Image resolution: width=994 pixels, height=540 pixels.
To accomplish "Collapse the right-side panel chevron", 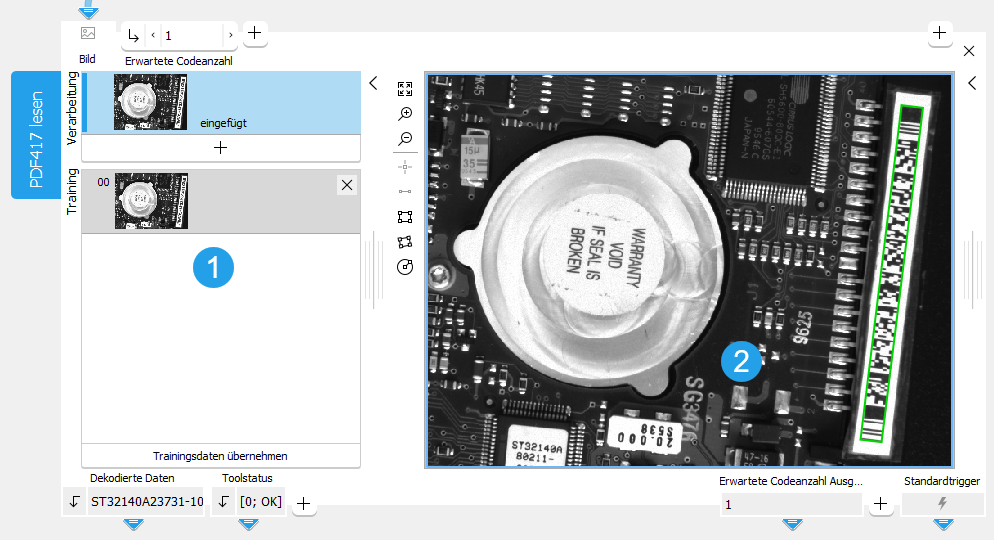I will pyautogui.click(x=972, y=83).
